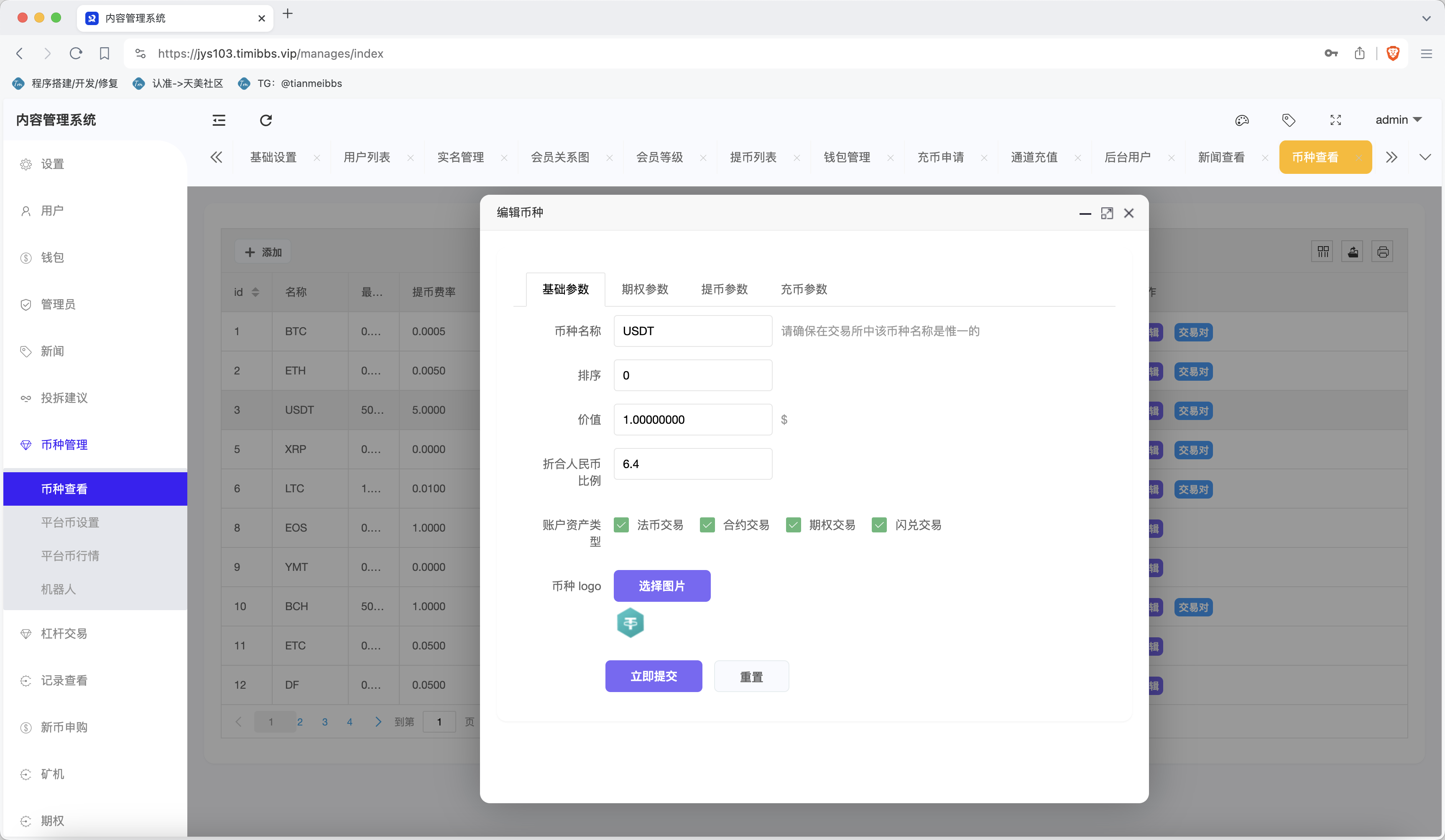Screen dimensions: 1445x840
Task: Click 交易对 button in BTC row
Action: (x=1193, y=332)
